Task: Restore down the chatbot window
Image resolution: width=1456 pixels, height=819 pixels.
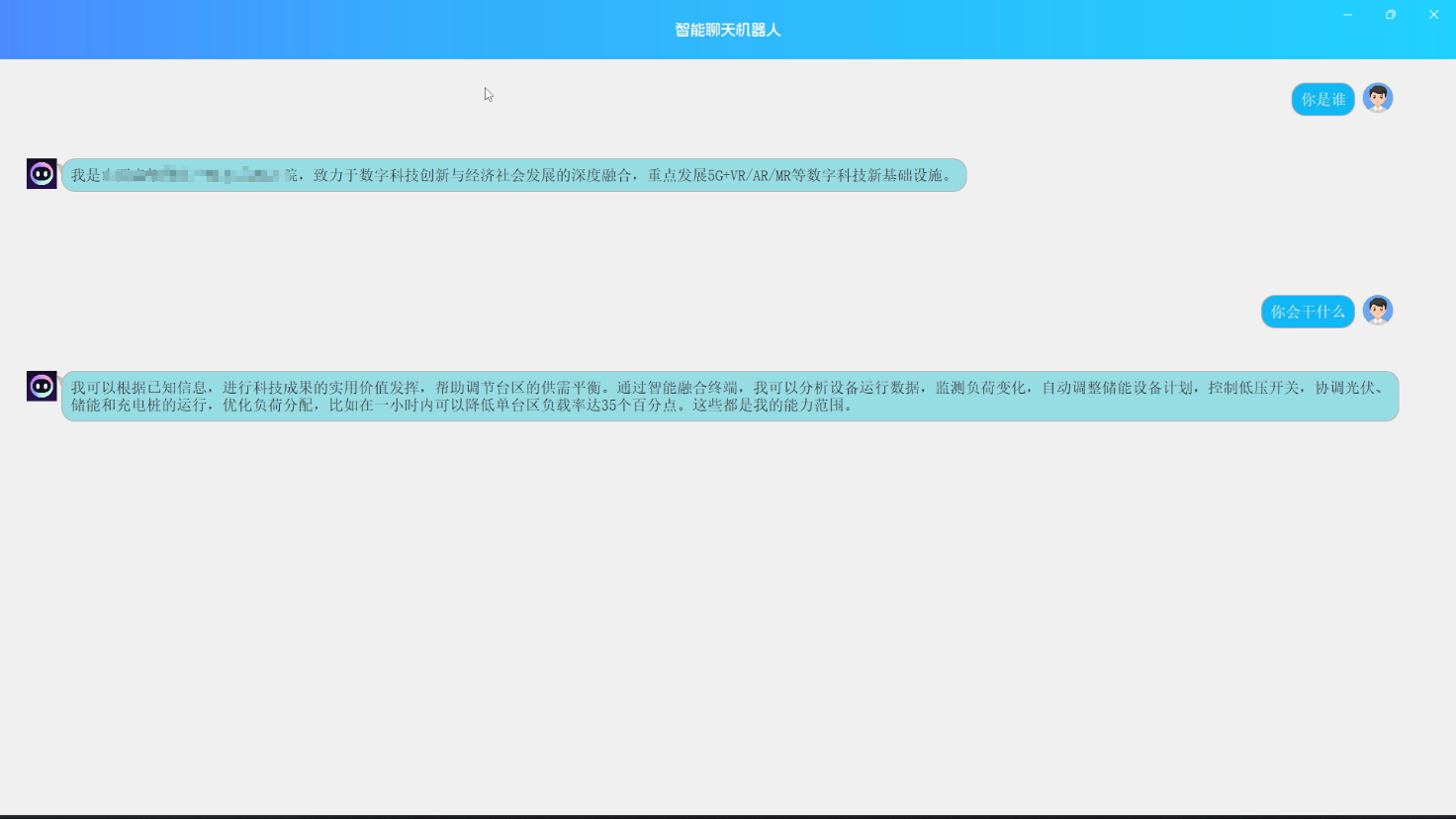Action: point(1391,15)
